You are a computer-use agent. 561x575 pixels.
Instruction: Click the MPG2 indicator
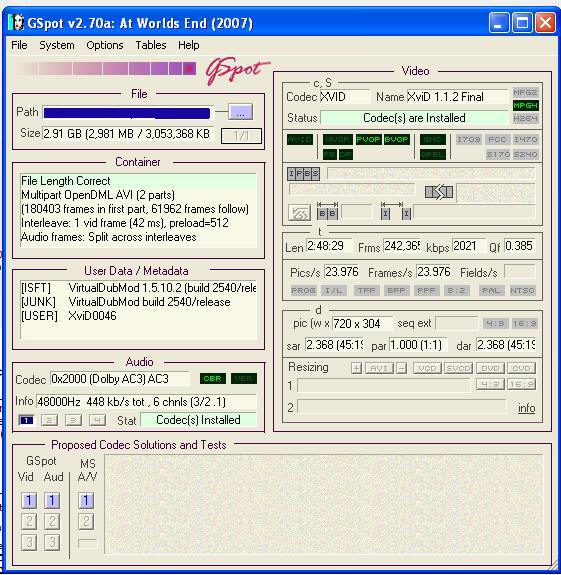pos(525,92)
